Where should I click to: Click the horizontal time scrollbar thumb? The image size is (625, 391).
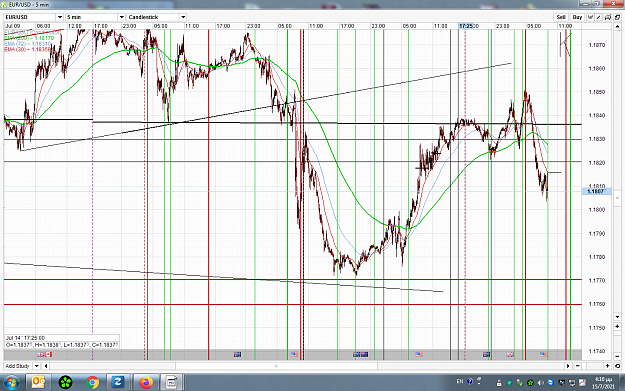(x=276, y=366)
